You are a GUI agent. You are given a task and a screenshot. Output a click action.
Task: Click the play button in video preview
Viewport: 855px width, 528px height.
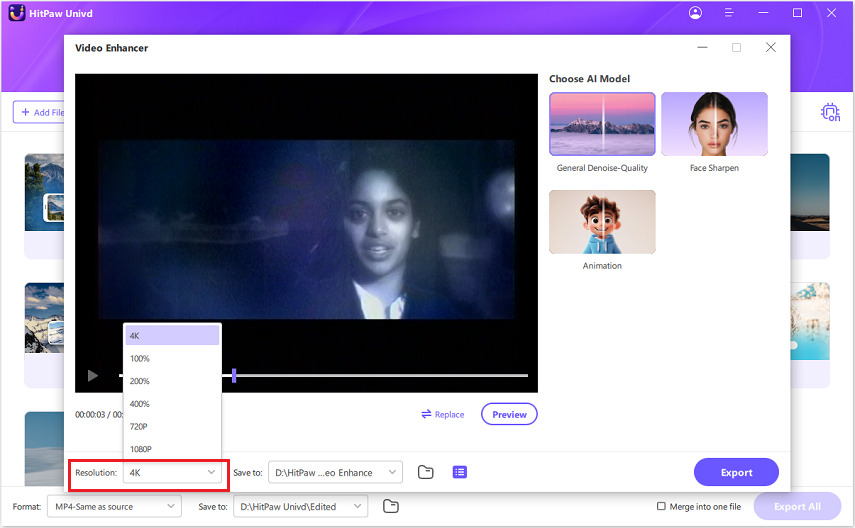point(93,376)
